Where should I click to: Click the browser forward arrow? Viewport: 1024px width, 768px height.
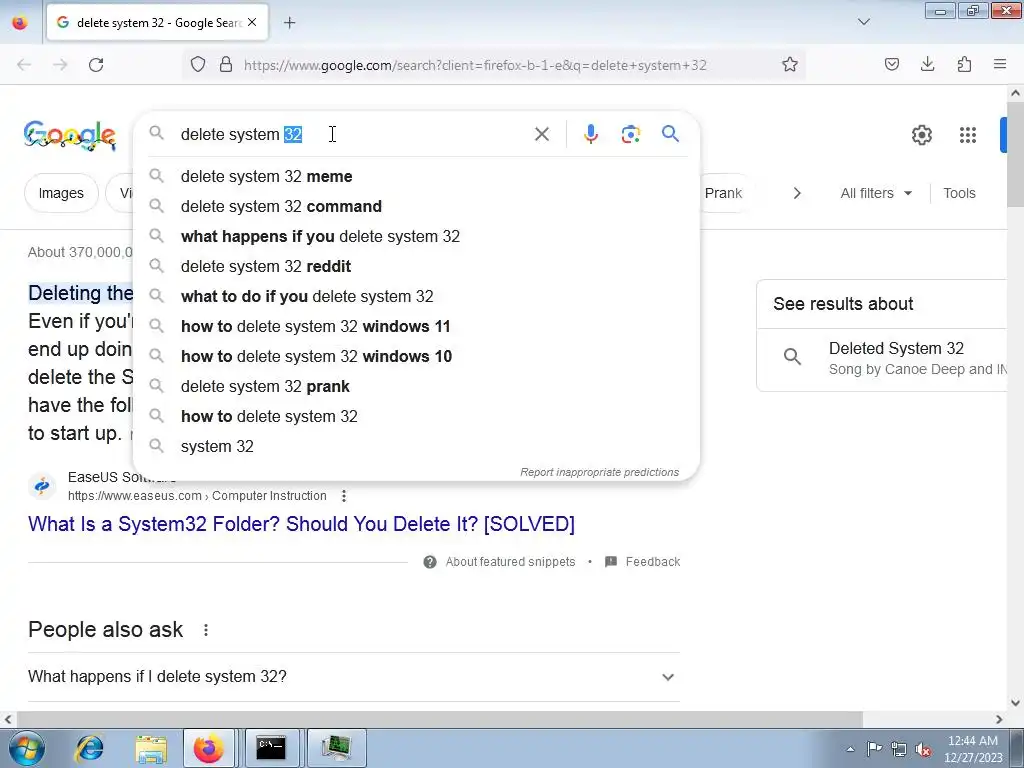point(60,65)
